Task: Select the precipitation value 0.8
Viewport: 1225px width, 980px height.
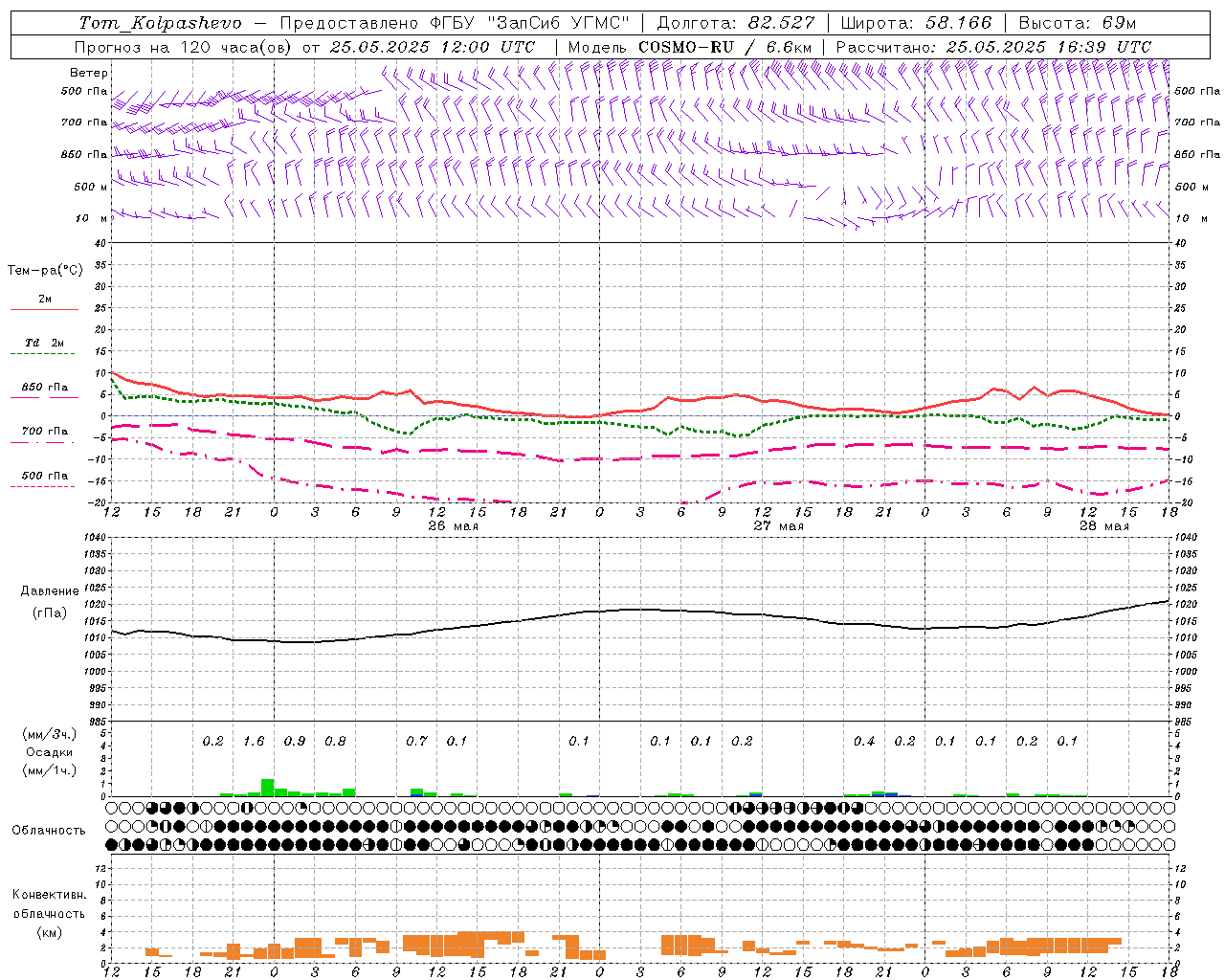Action: coord(335,742)
